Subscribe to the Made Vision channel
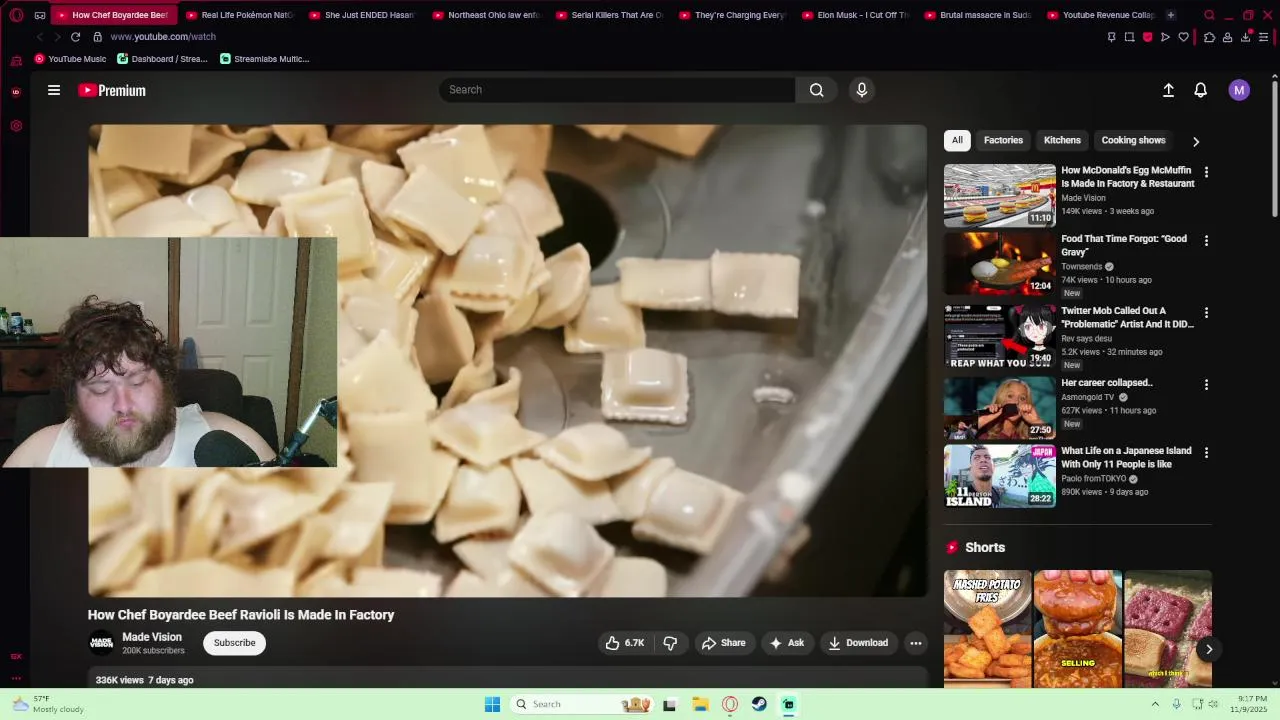Image resolution: width=1280 pixels, height=720 pixels. (x=234, y=643)
